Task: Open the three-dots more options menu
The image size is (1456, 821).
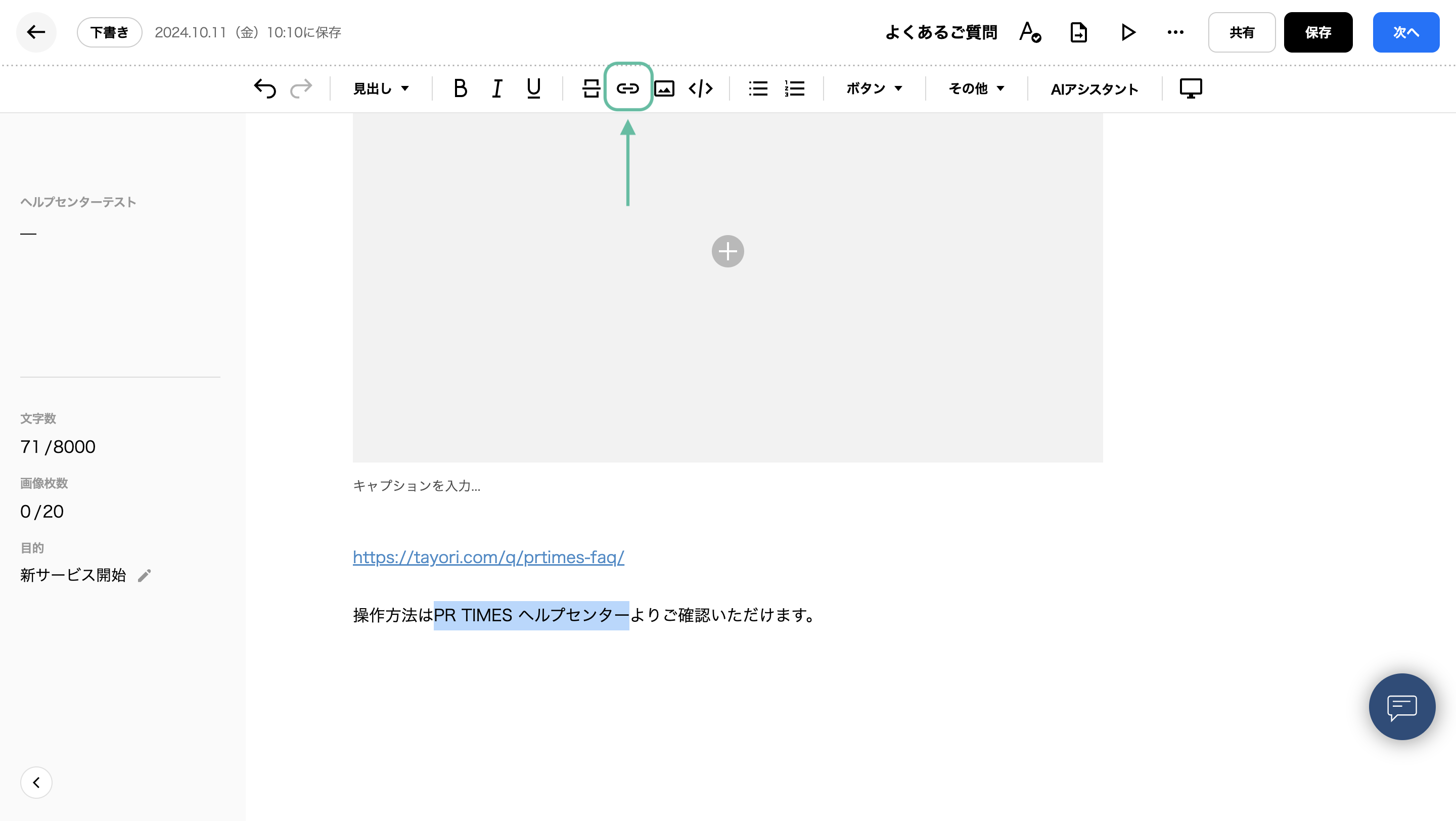Action: tap(1175, 32)
